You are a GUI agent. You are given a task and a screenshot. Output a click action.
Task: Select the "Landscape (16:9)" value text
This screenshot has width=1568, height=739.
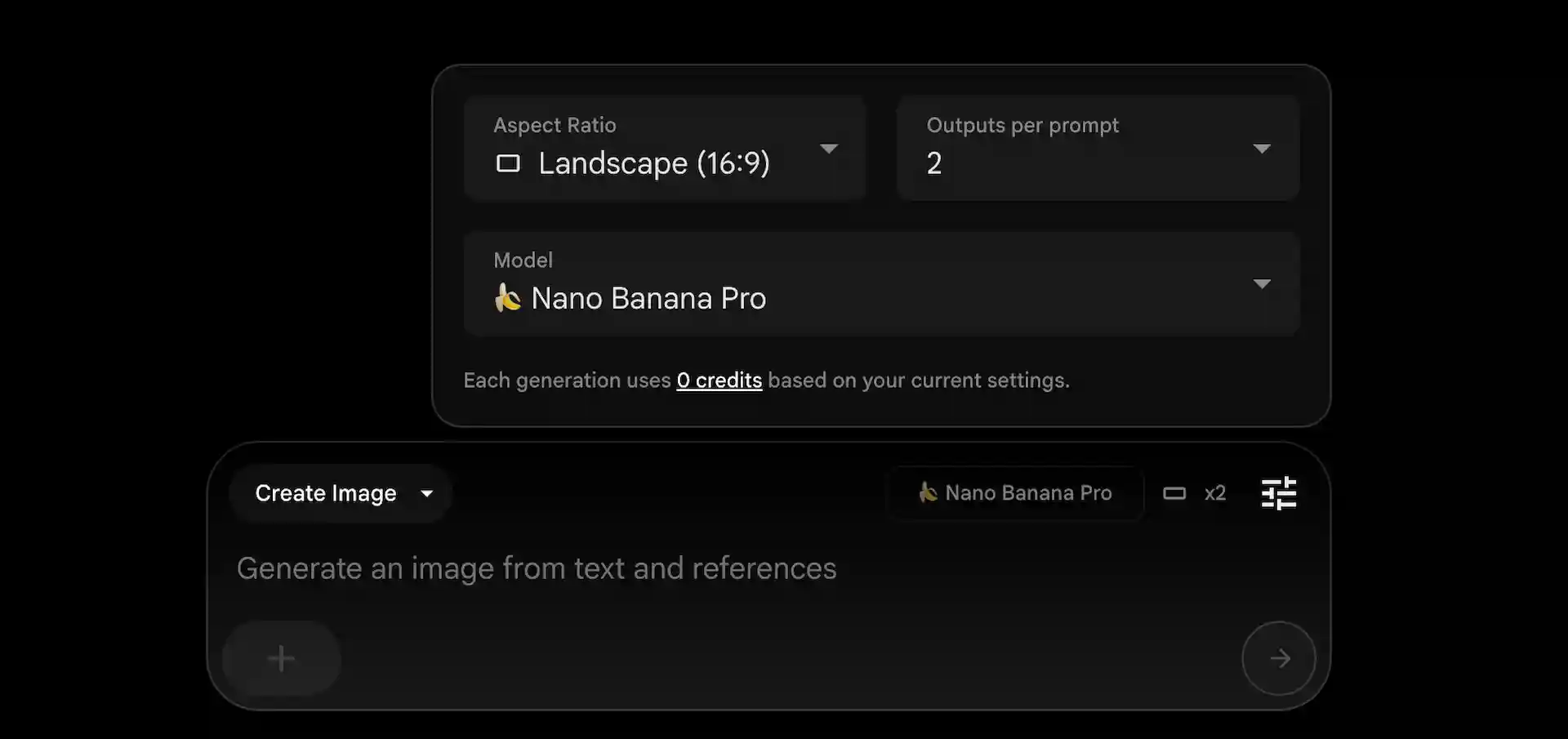[x=654, y=163]
